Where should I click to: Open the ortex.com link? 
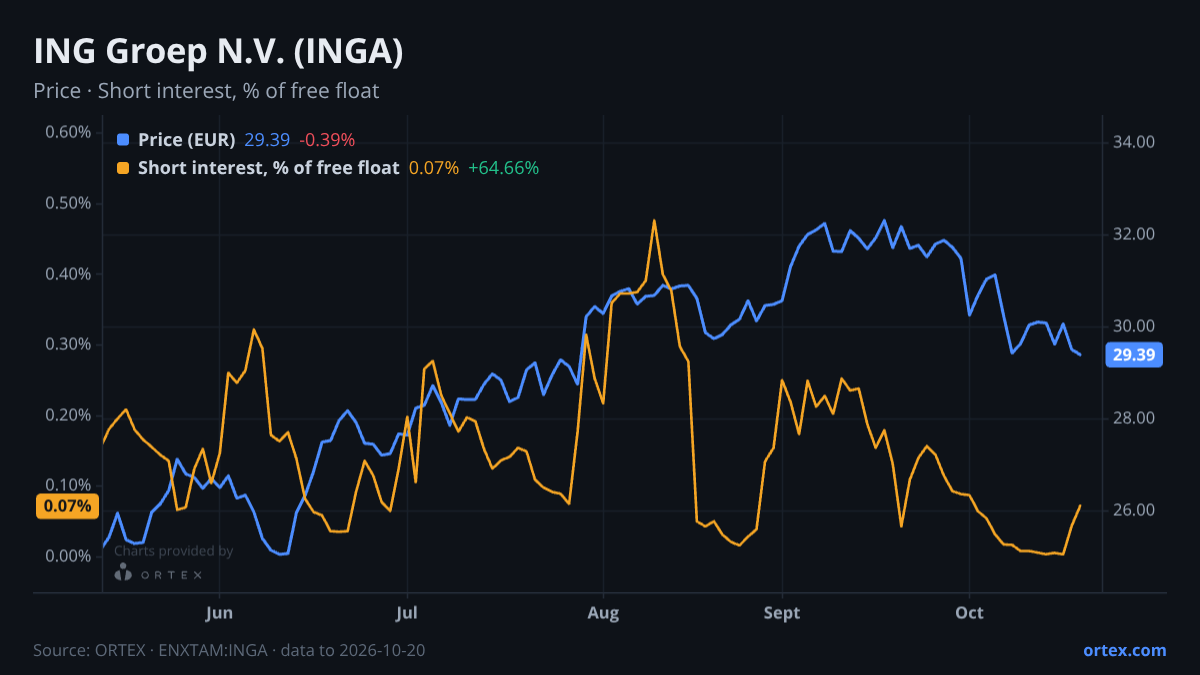(x=1124, y=650)
